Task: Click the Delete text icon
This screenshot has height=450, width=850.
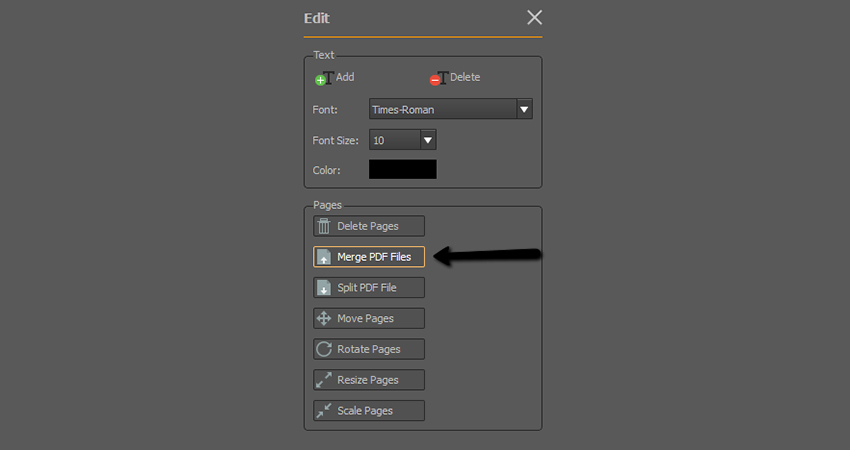Action: point(439,79)
